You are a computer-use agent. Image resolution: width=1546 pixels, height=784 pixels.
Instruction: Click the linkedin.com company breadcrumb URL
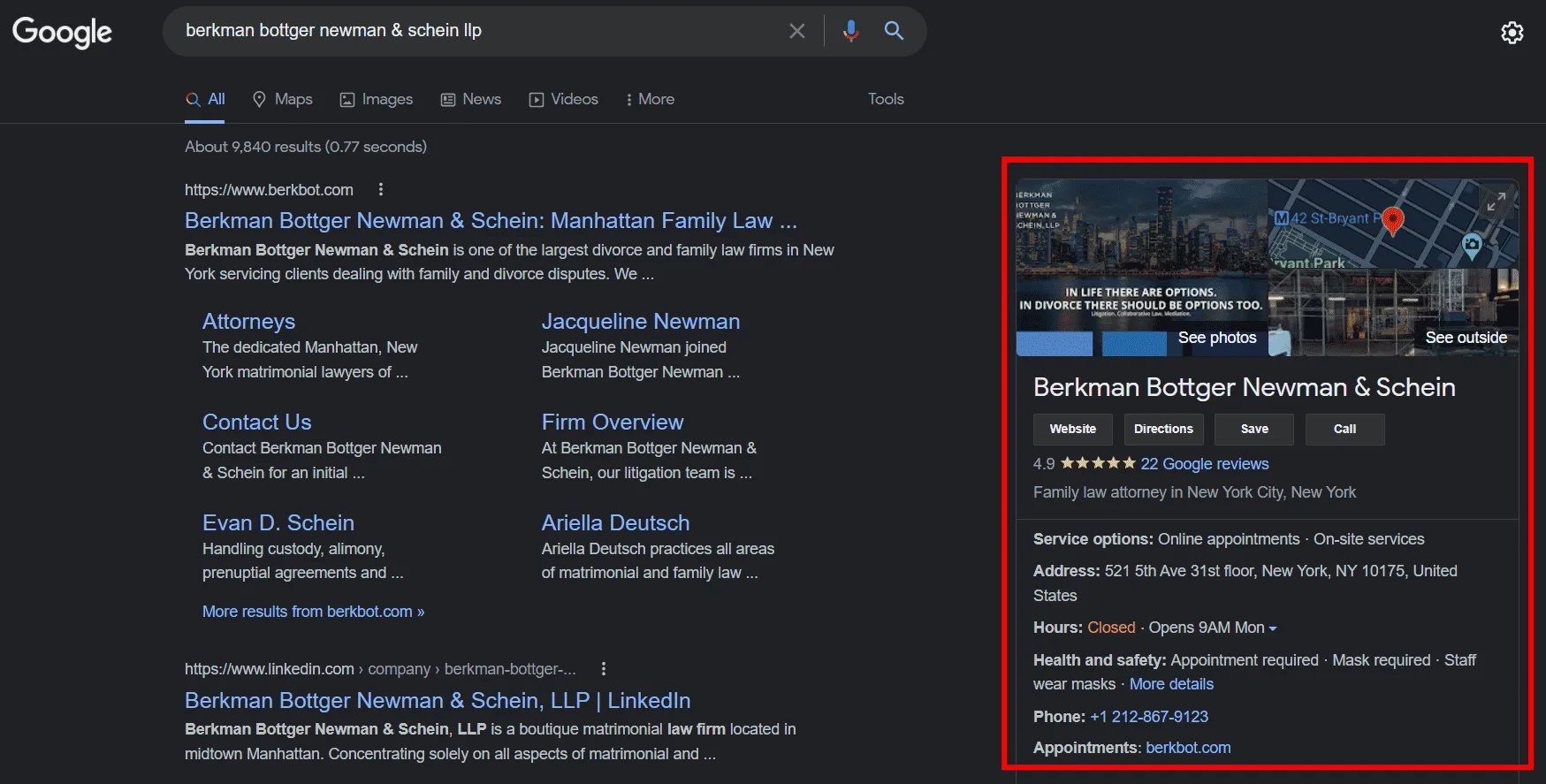(x=380, y=669)
